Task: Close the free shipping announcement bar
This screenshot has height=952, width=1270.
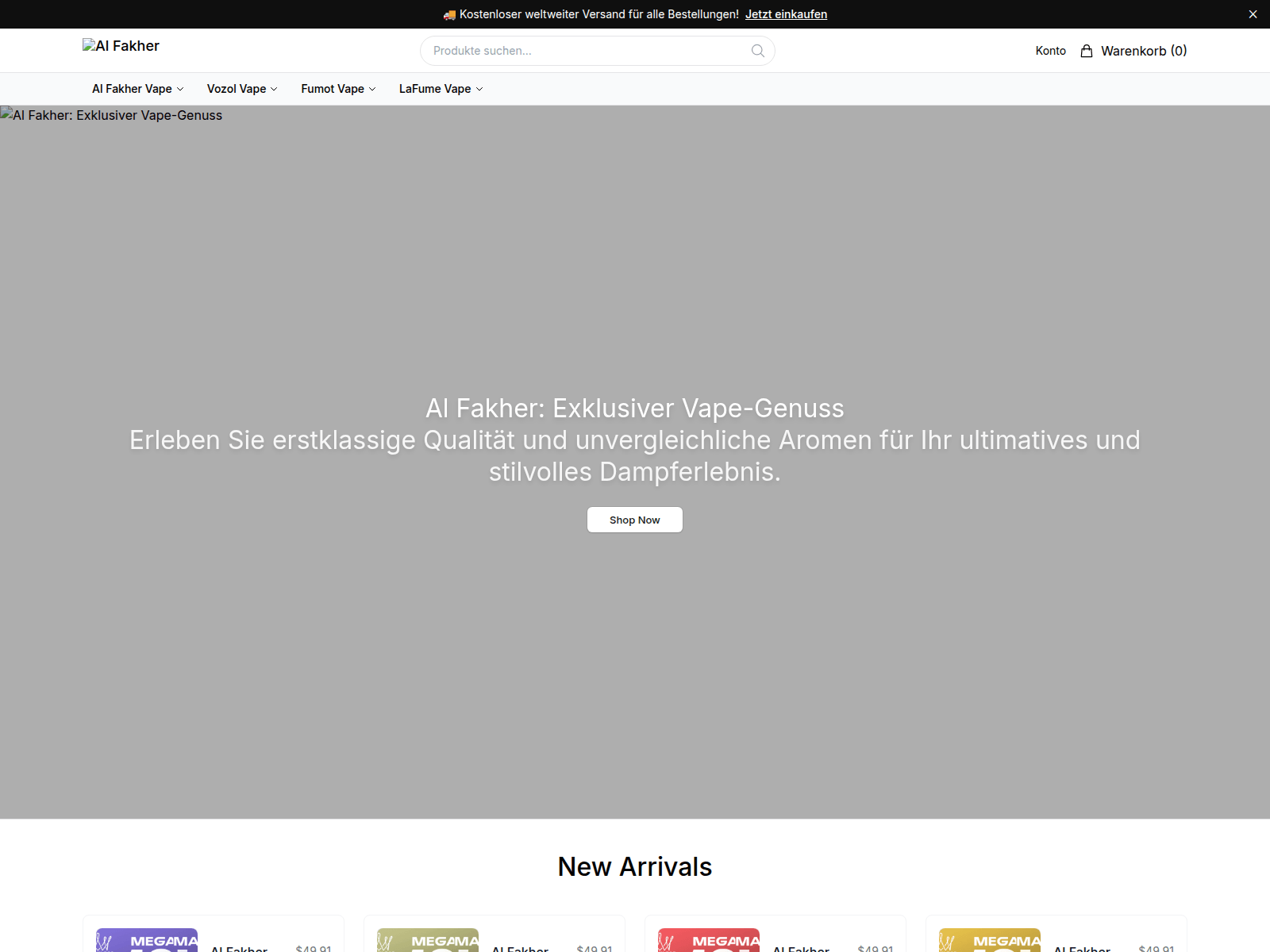Action: [x=1253, y=14]
